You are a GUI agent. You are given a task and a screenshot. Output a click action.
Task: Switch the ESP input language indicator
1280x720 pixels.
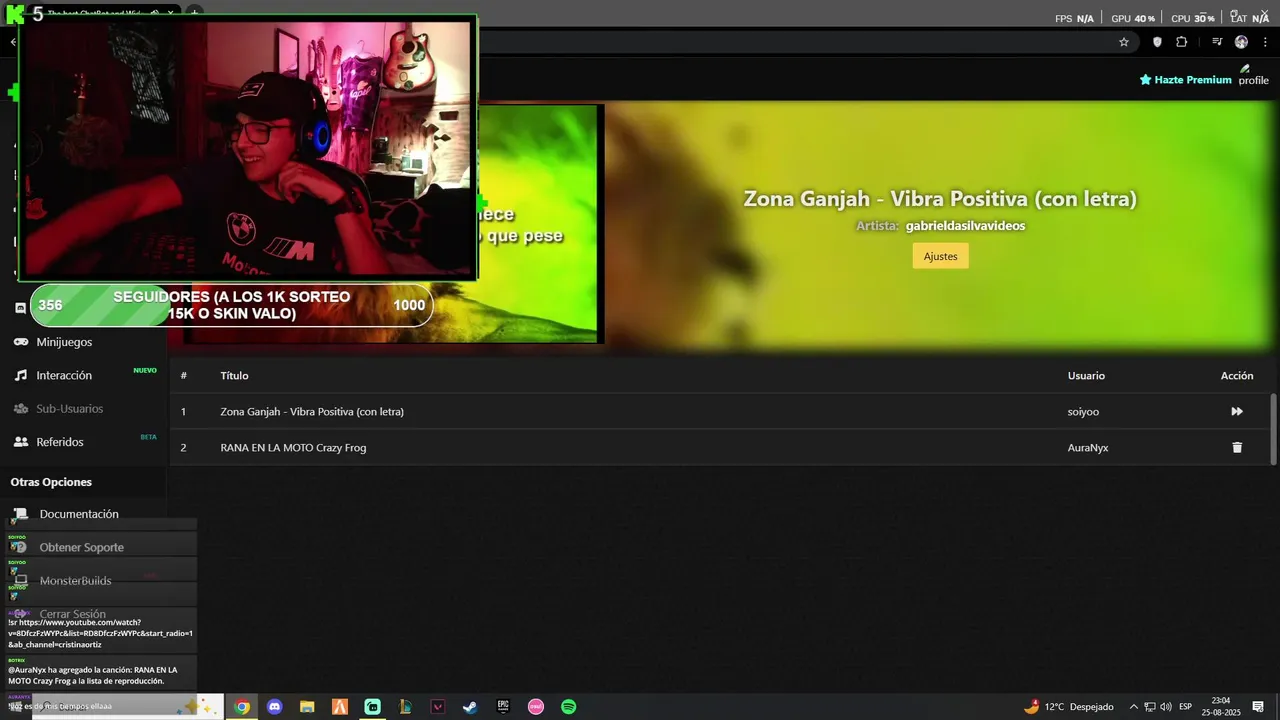point(1186,707)
